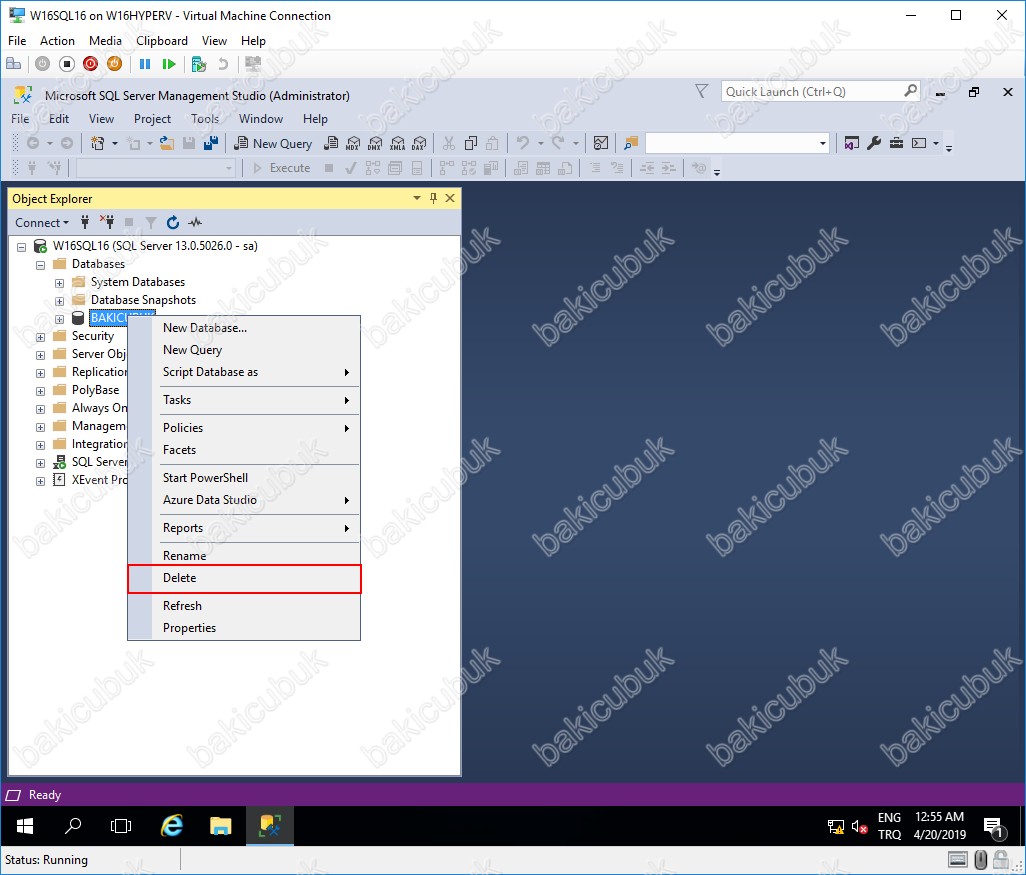Viewport: 1026px width, 875px height.
Task: Click the red Shut Down VM icon
Action: 90,64
